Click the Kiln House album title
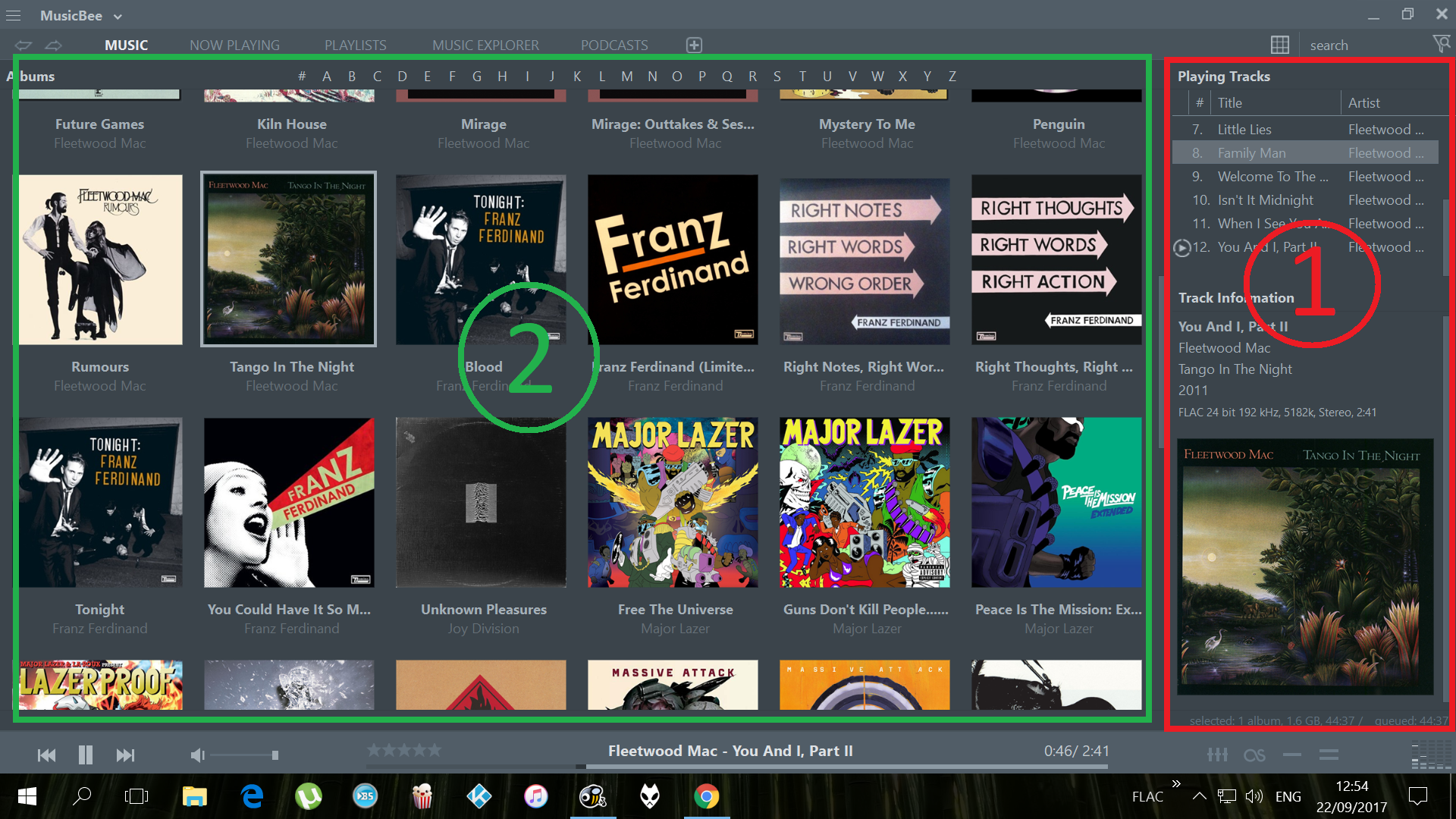Screen dimensions: 1456x819 pos(292,124)
